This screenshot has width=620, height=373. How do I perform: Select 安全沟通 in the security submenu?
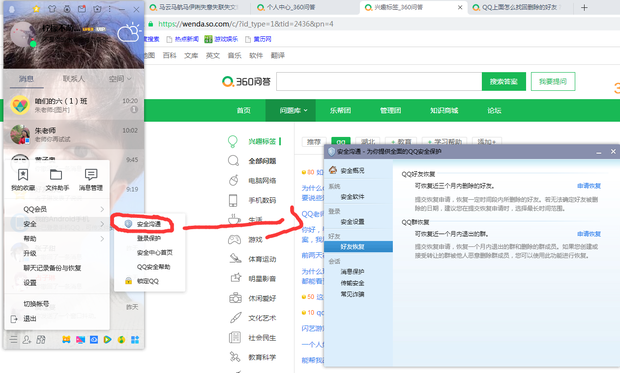[x=149, y=224]
